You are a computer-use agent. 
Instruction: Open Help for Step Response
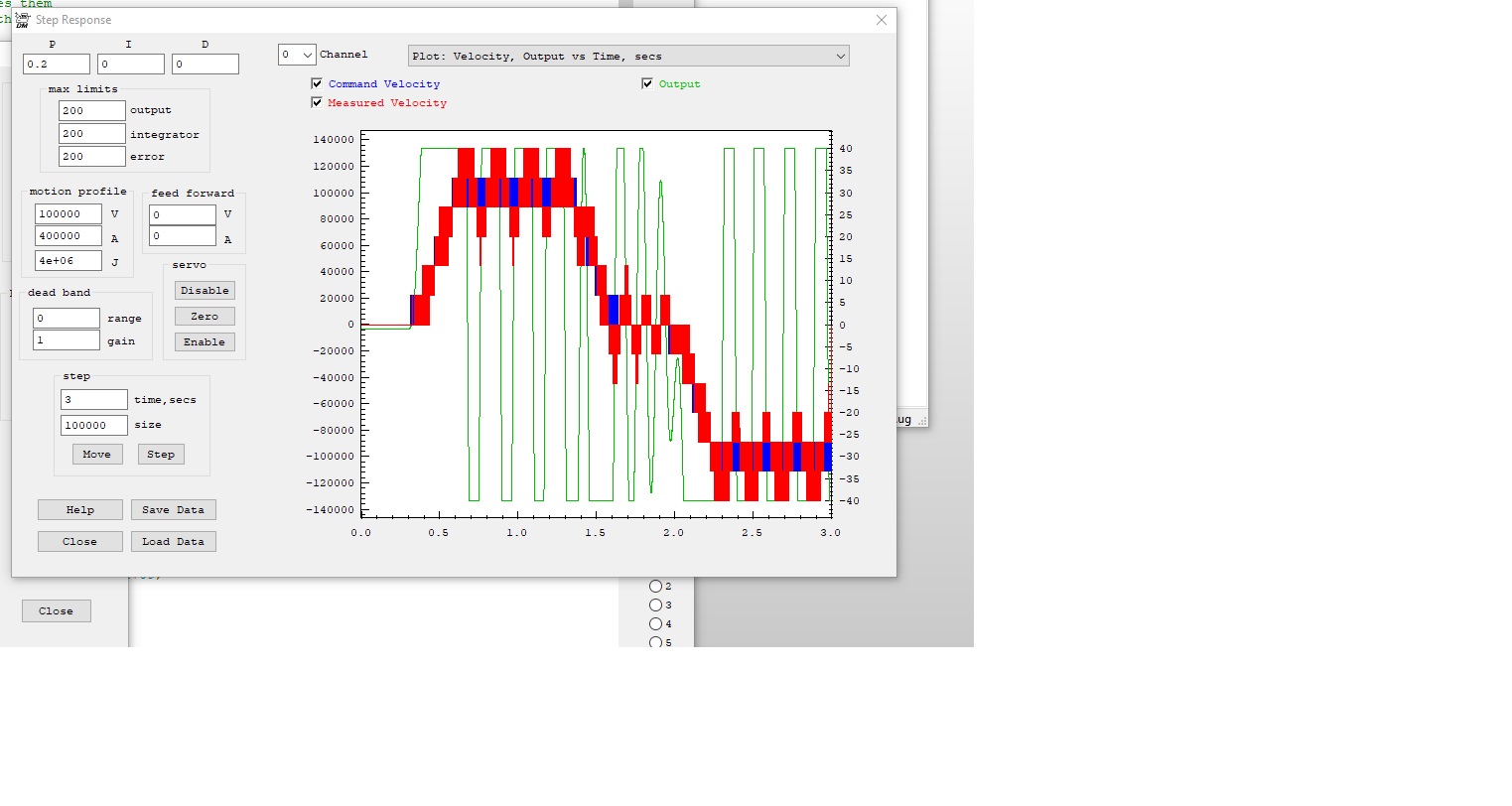coord(80,509)
